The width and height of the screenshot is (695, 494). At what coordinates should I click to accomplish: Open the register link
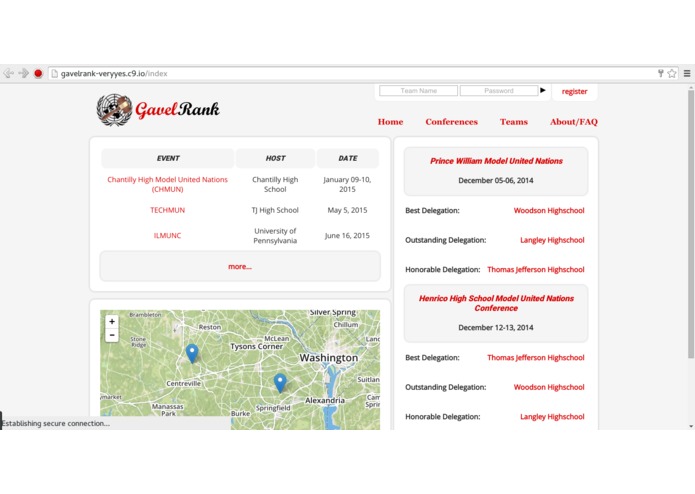[x=574, y=92]
